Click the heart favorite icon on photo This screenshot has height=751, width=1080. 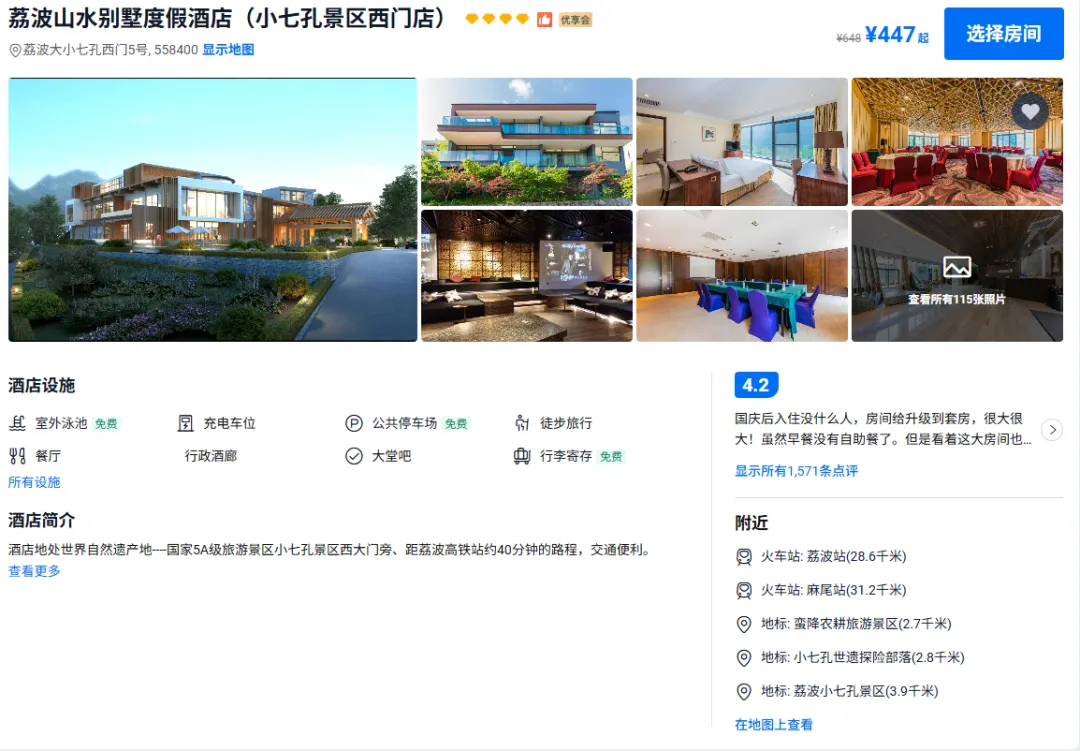(x=1030, y=112)
